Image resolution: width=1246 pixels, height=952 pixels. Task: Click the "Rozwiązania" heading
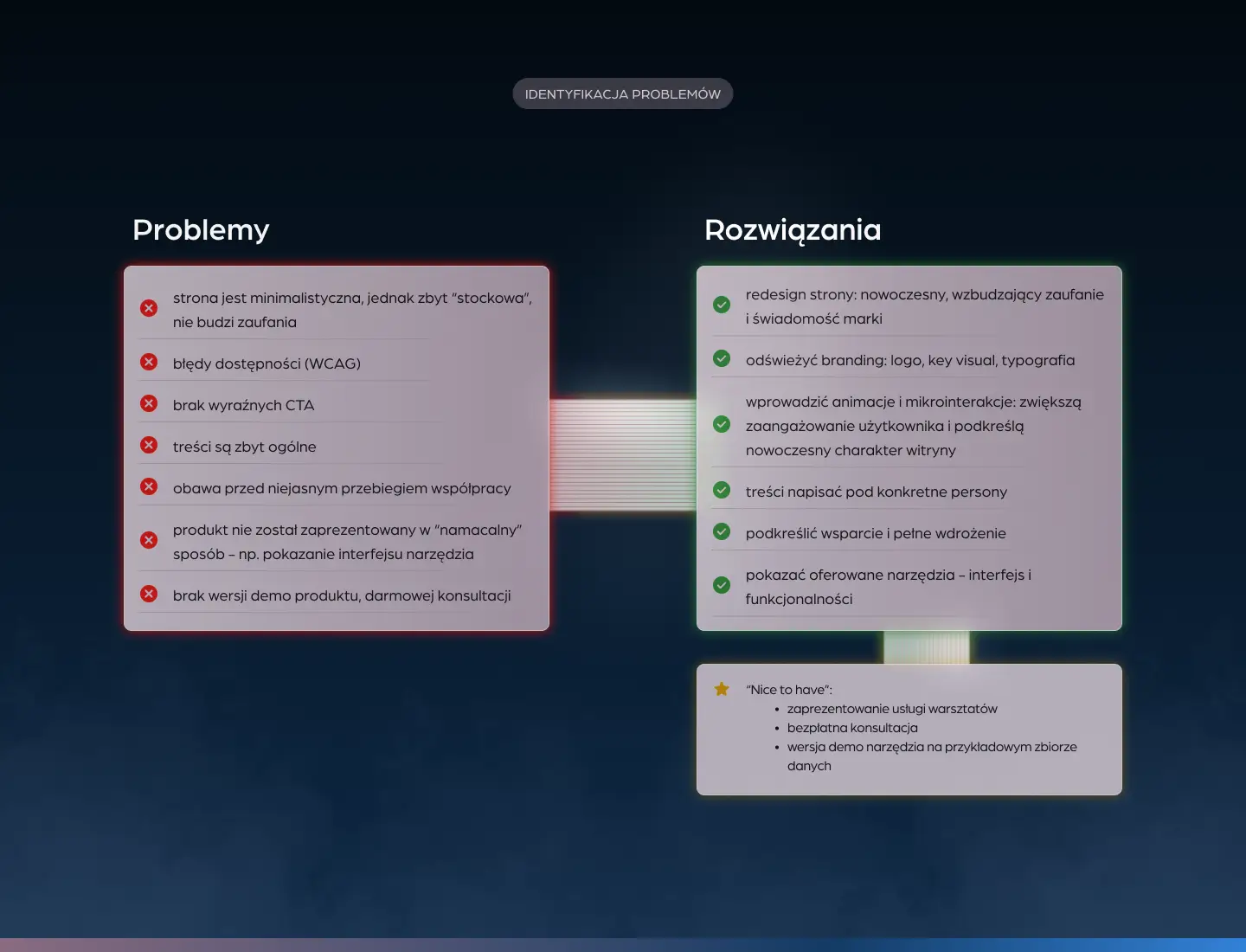coord(793,230)
